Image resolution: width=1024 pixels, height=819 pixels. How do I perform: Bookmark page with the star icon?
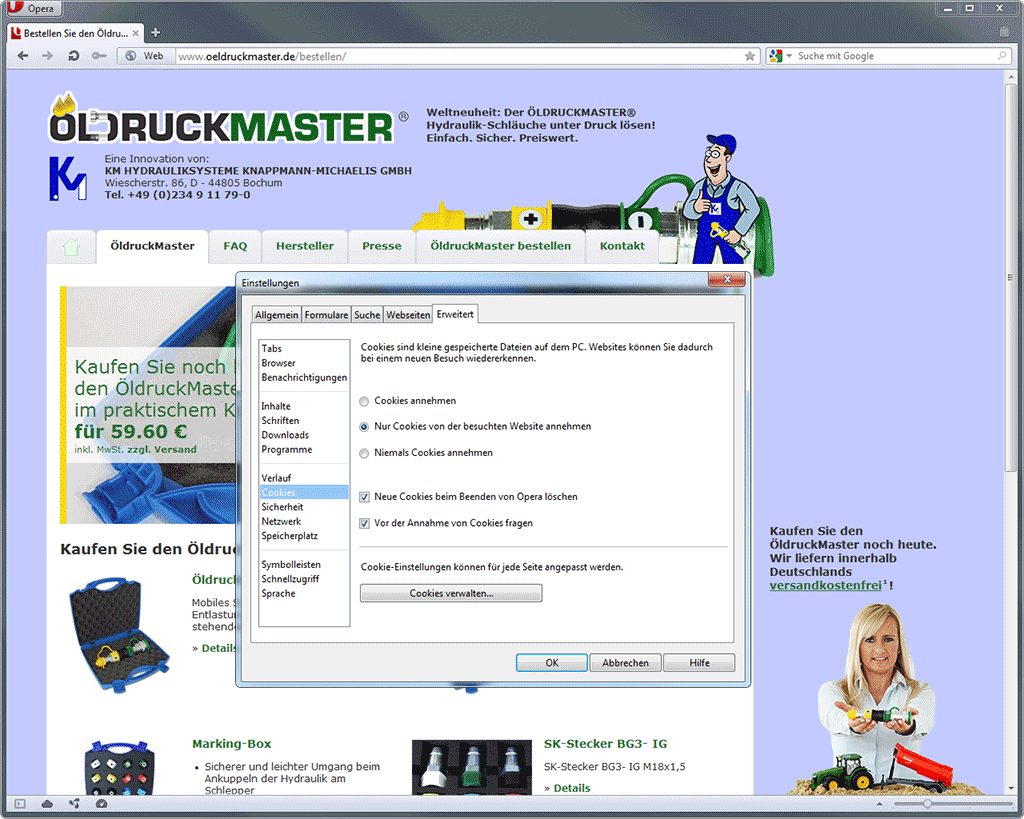point(750,56)
